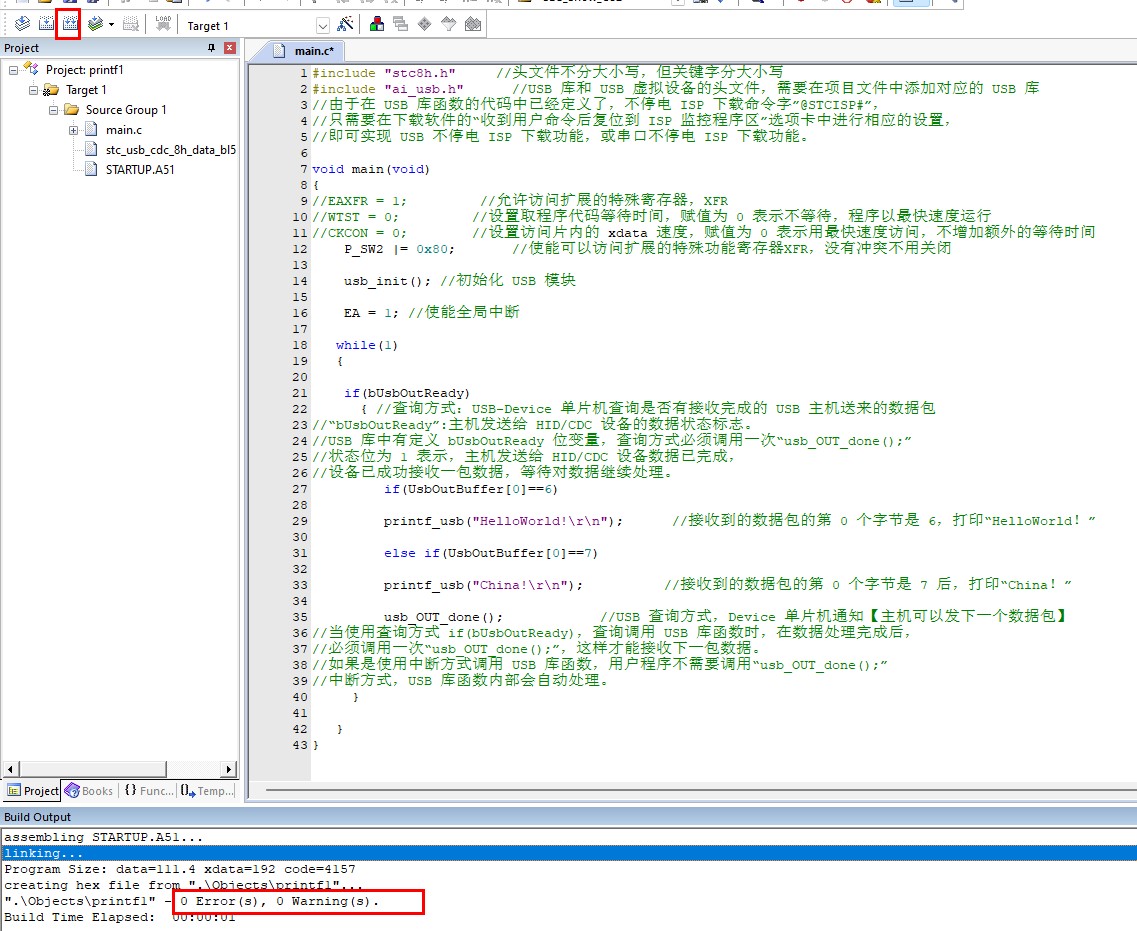The height and width of the screenshot is (931, 1137).
Task: Click the 'while(1)' code line
Action: 366,345
